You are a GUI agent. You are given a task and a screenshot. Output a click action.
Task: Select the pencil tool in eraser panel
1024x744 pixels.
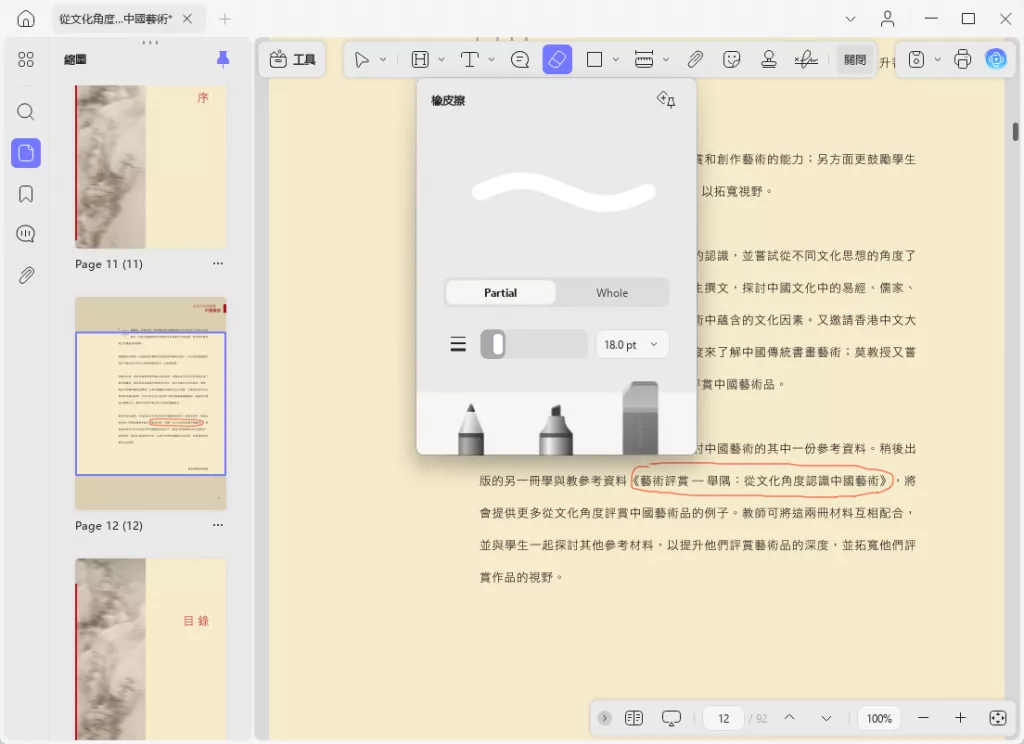[471, 428]
